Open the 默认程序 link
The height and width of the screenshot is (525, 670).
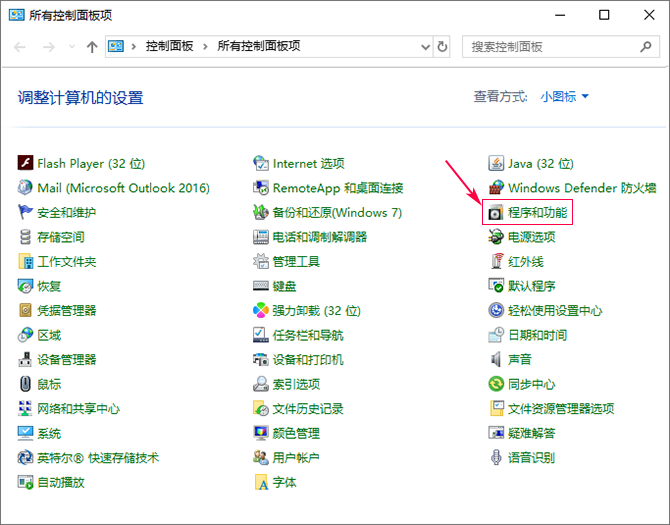[x=532, y=286]
